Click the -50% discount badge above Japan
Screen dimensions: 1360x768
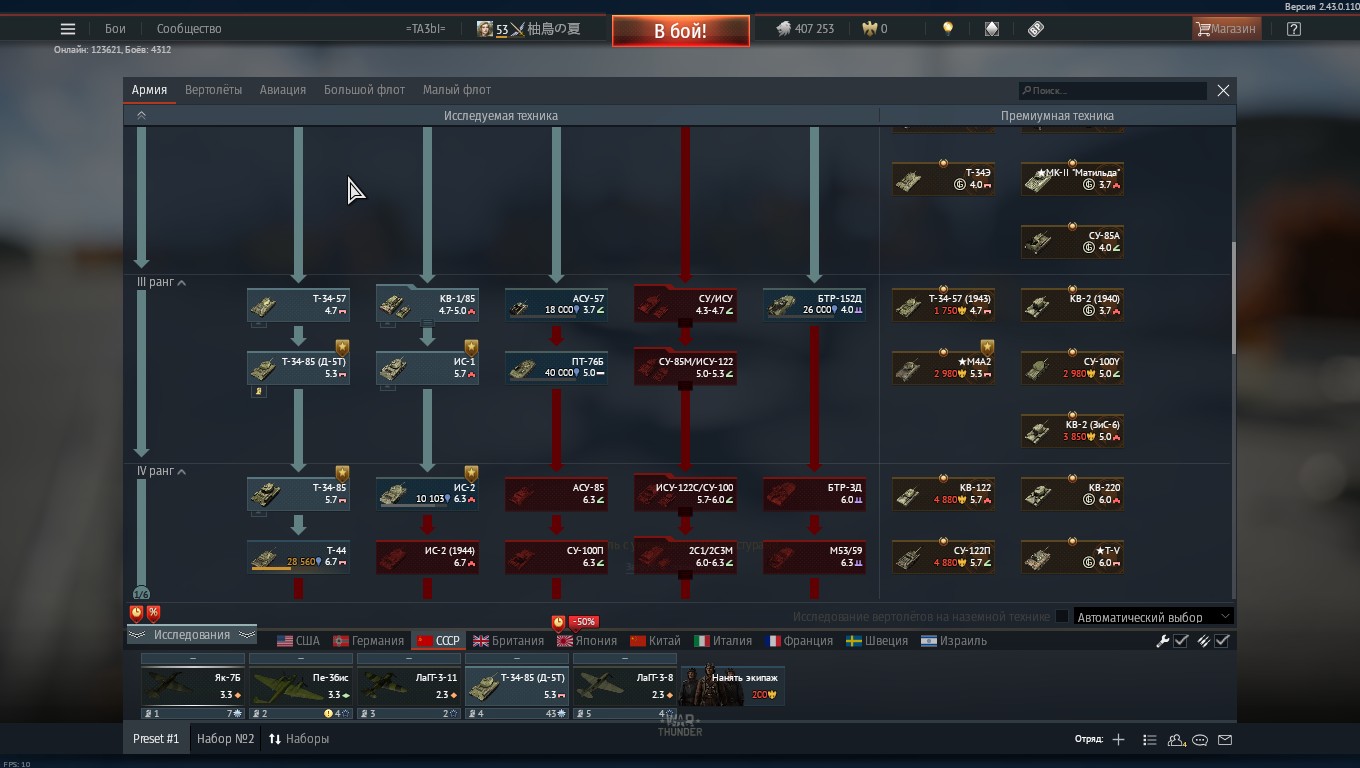click(583, 621)
